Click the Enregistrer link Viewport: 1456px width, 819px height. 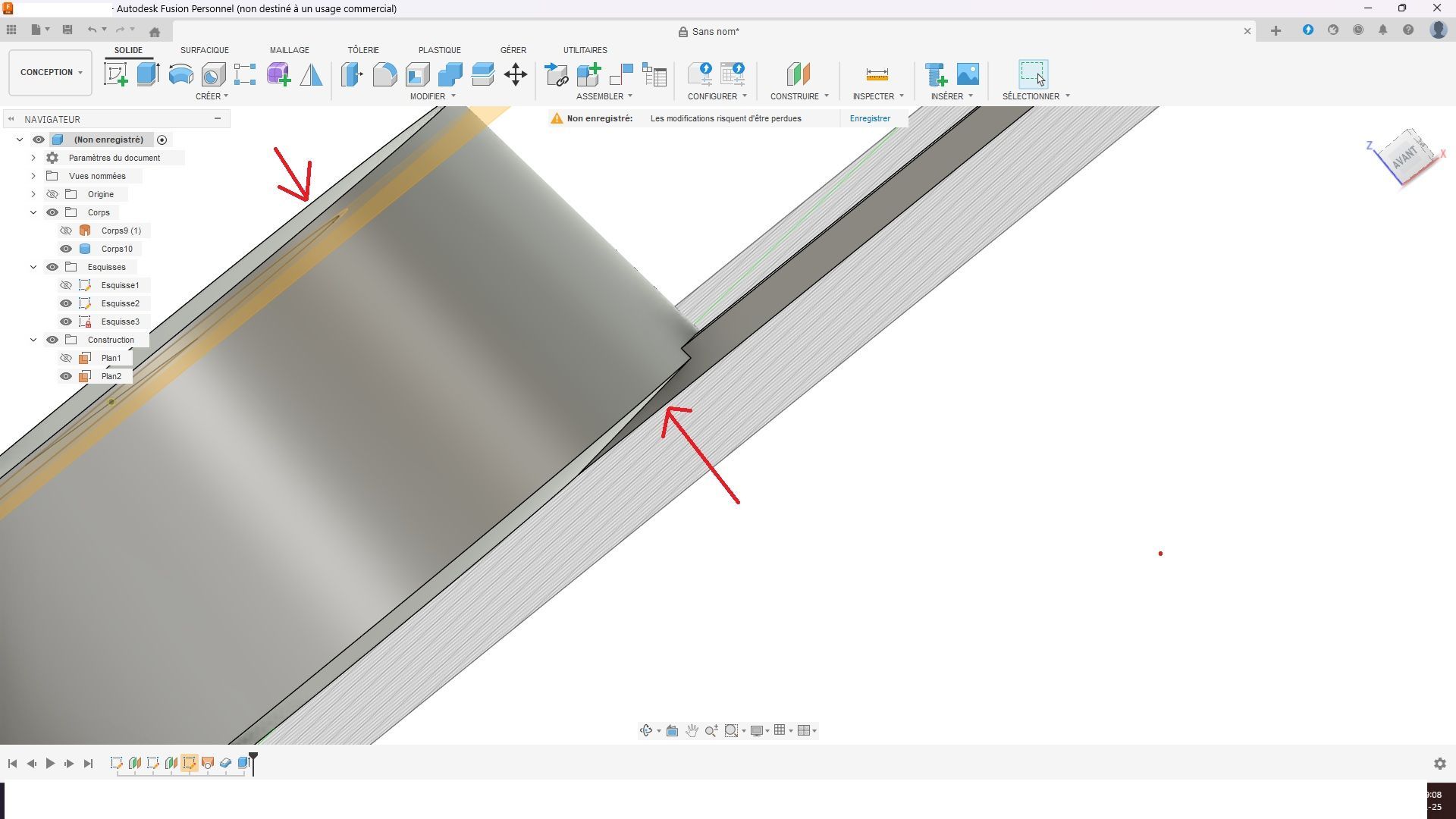coord(870,118)
